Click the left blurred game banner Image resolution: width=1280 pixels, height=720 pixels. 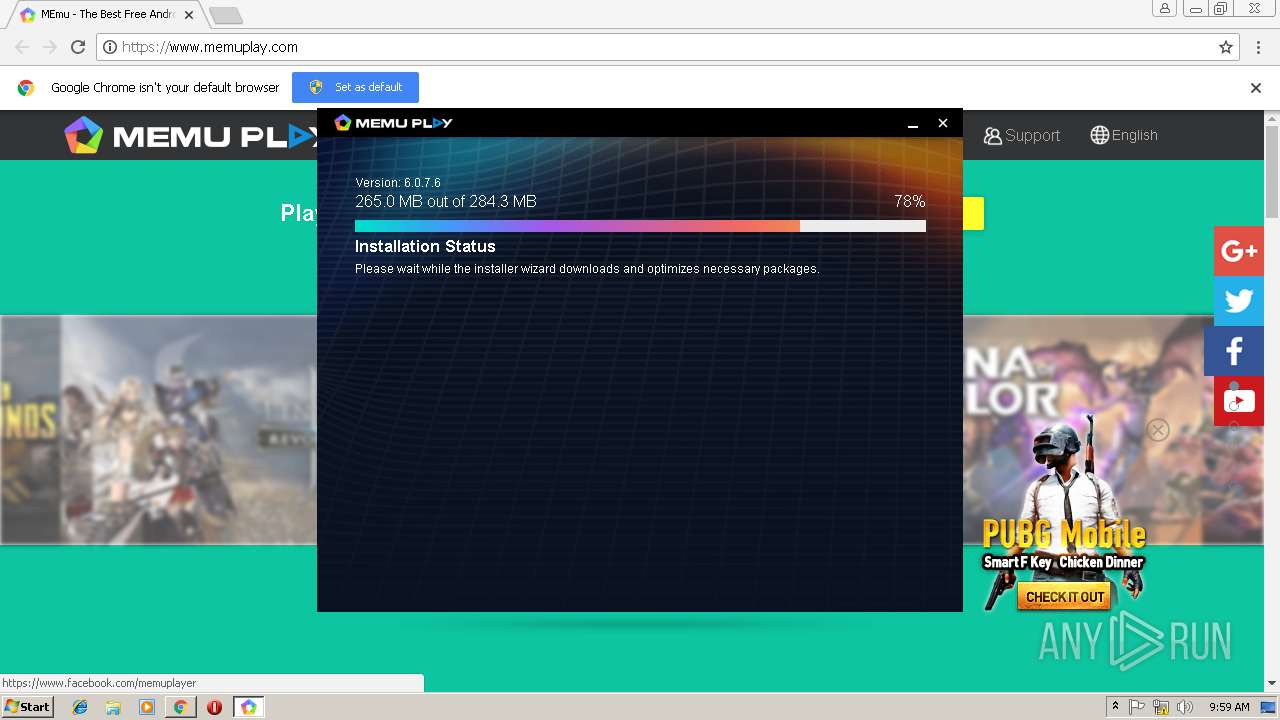tap(158, 430)
